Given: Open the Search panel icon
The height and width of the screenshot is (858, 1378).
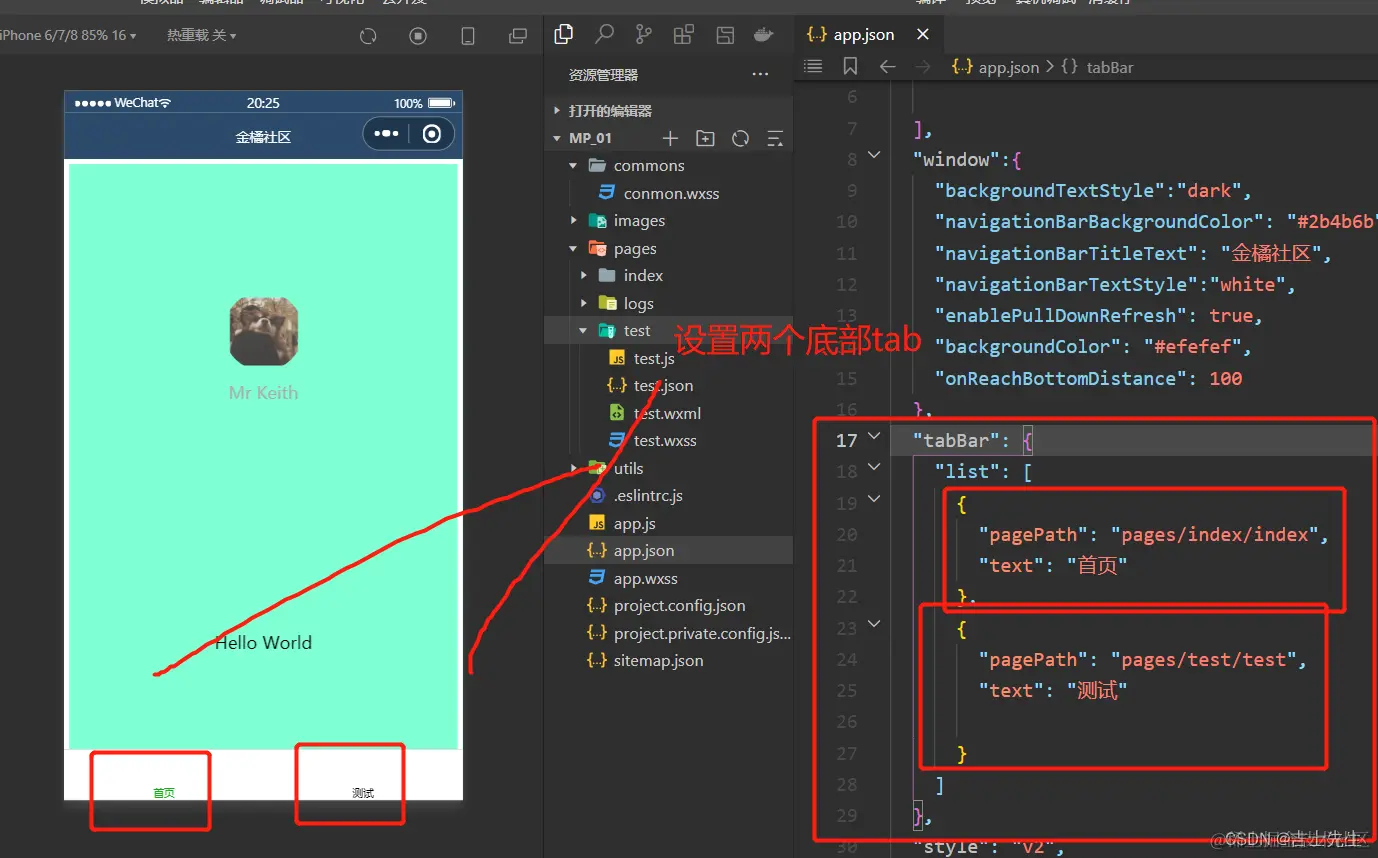Looking at the screenshot, I should coord(604,35).
